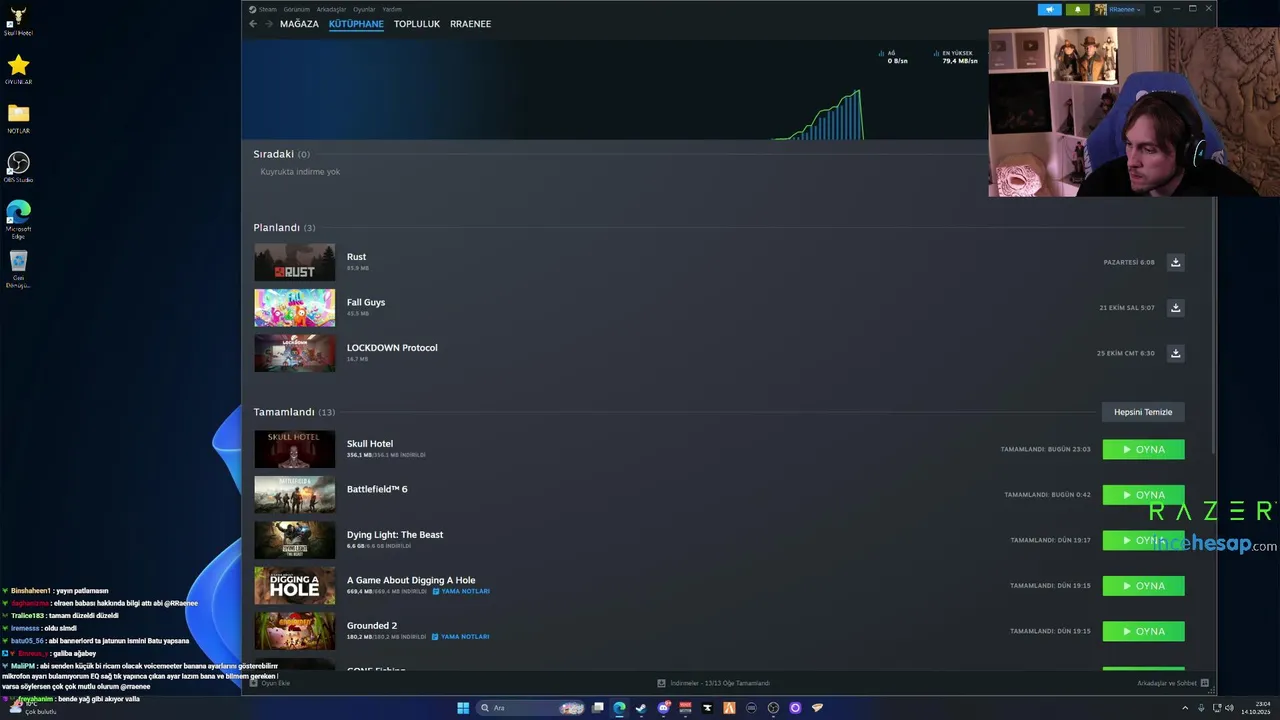Open Friends and Chat in bottom corner
This screenshot has width=1280, height=720.
[x=1173, y=683]
